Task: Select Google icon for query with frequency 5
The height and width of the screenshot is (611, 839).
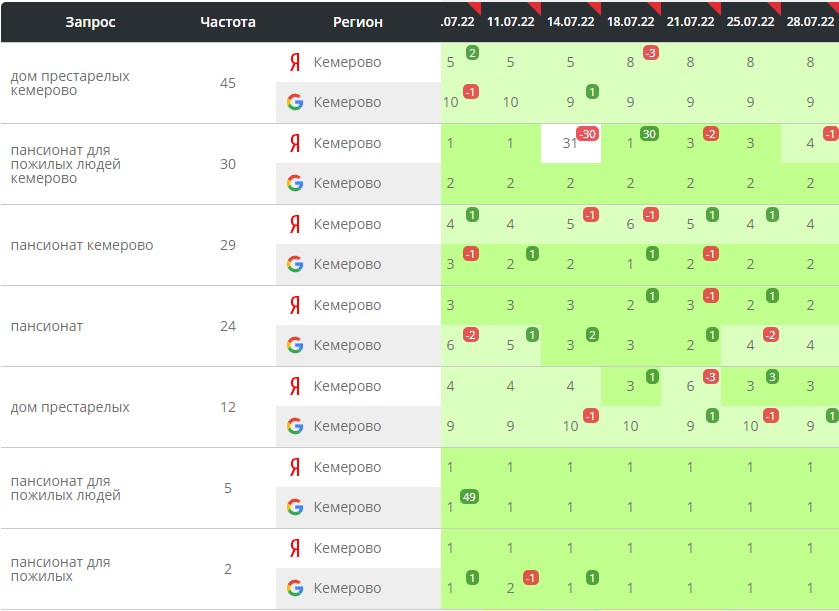Action: [295, 507]
